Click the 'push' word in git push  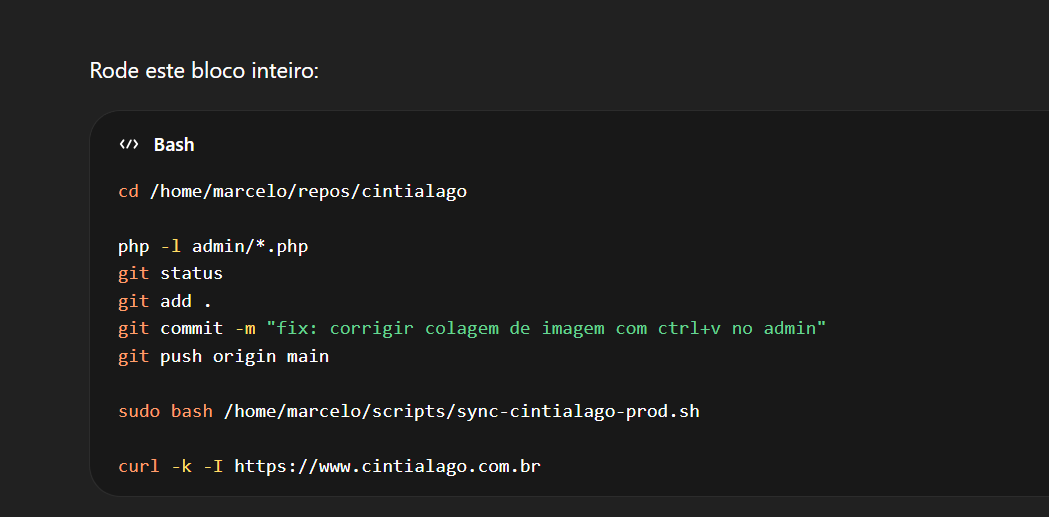pyautogui.click(x=181, y=356)
